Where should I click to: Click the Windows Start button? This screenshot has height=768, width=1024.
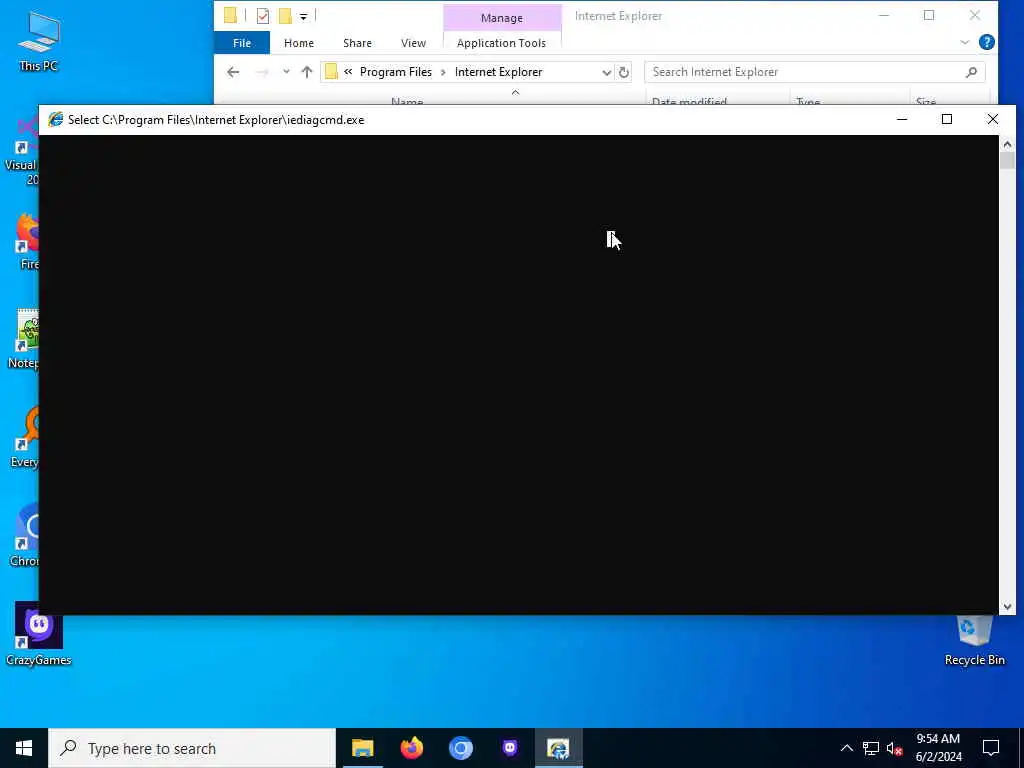click(24, 748)
